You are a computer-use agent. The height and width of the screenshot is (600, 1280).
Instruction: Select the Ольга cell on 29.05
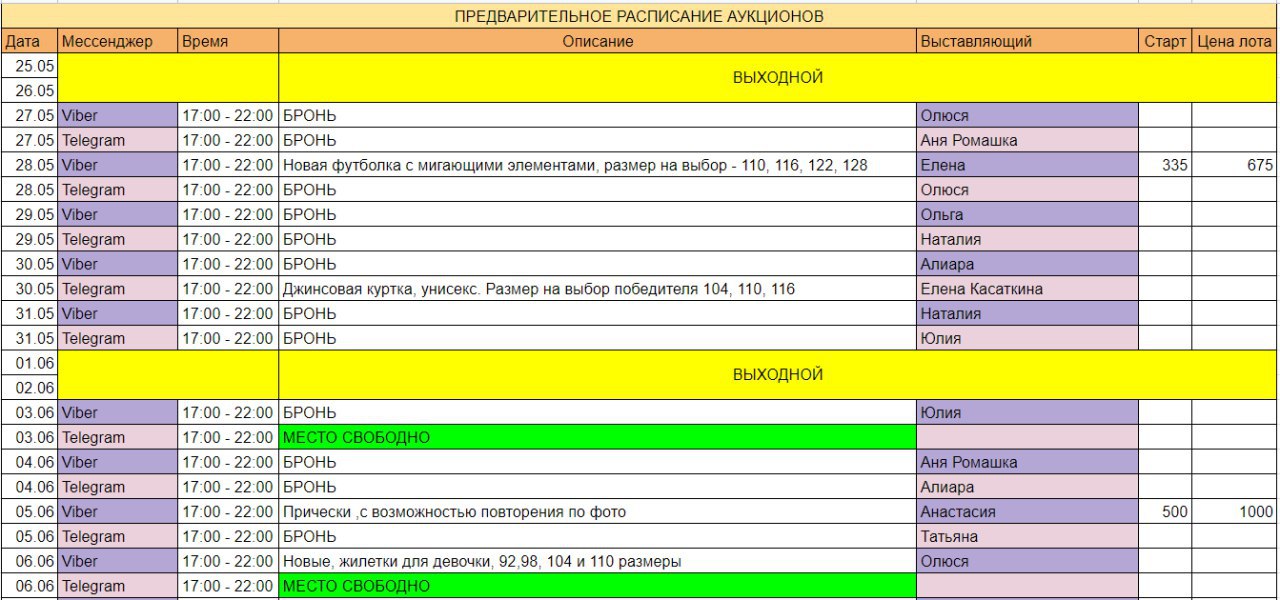(1028, 214)
